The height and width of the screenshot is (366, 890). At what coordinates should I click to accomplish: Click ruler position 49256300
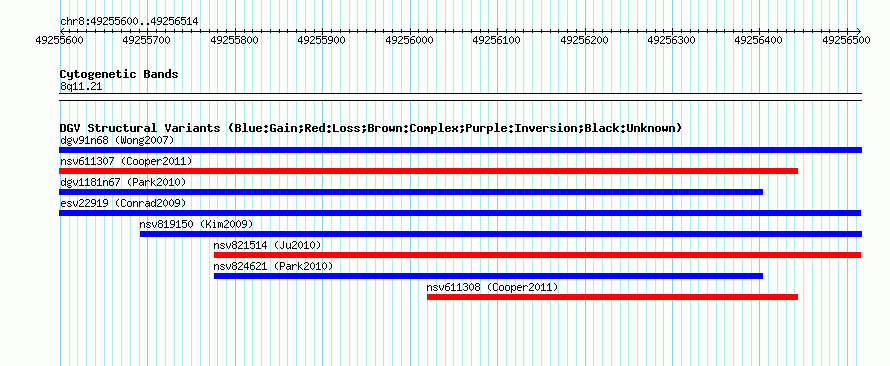672,40
